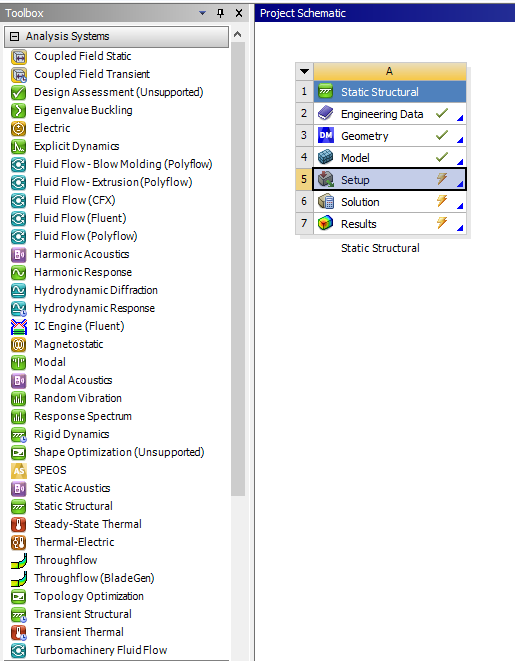Click the Setup status lightning icon
515x661 pixels.
point(442,179)
